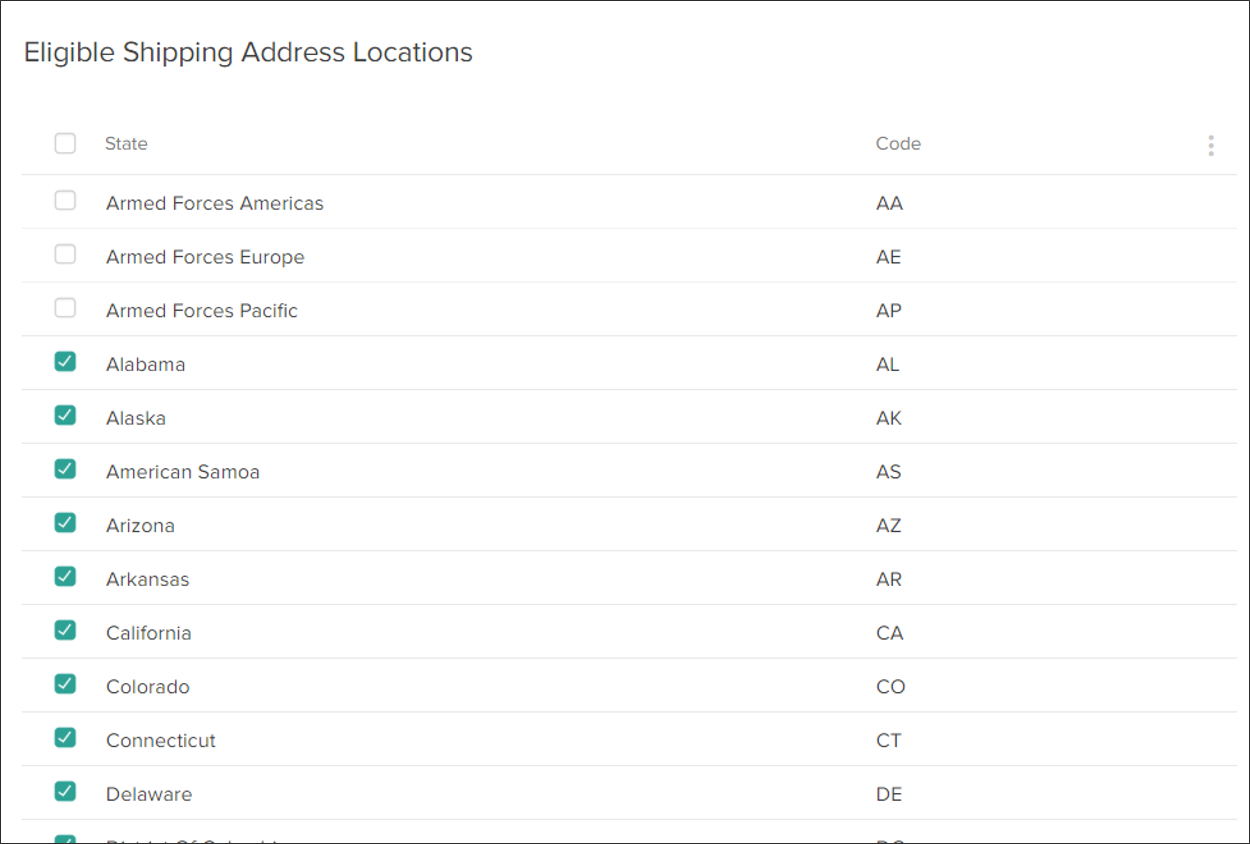Select the California state name text
1250x844 pixels.
tap(148, 632)
